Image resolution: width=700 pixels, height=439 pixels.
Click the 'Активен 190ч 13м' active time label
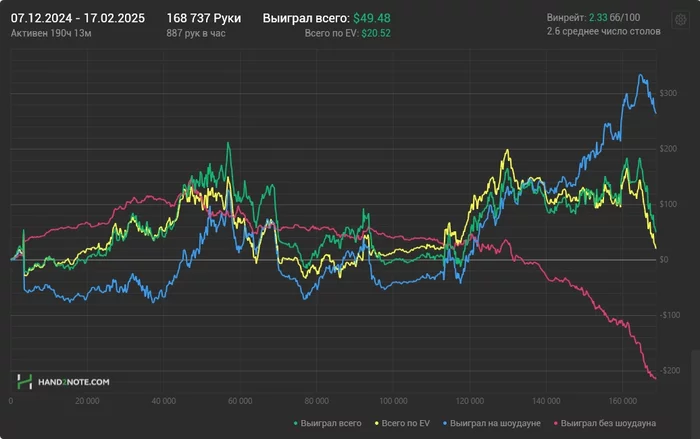[x=51, y=33]
